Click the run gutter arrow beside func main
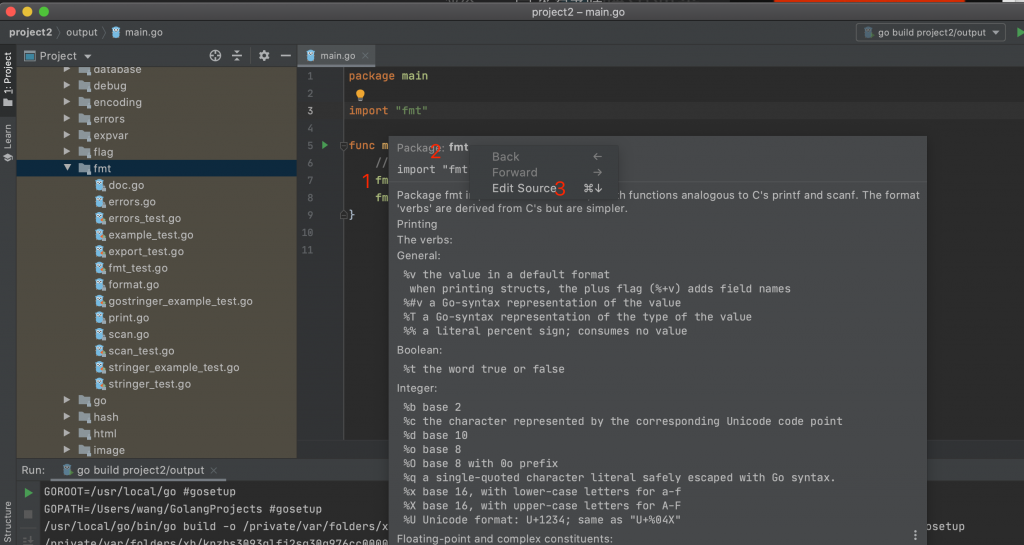The image size is (1024, 545). click(x=325, y=145)
